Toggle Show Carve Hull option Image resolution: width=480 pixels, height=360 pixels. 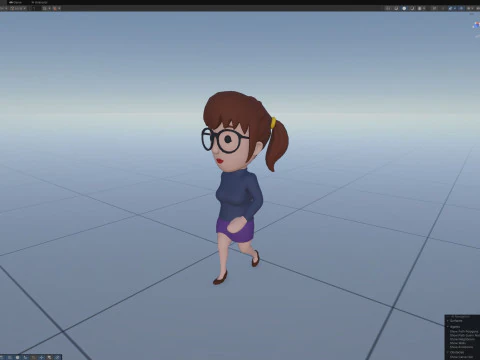461,357
